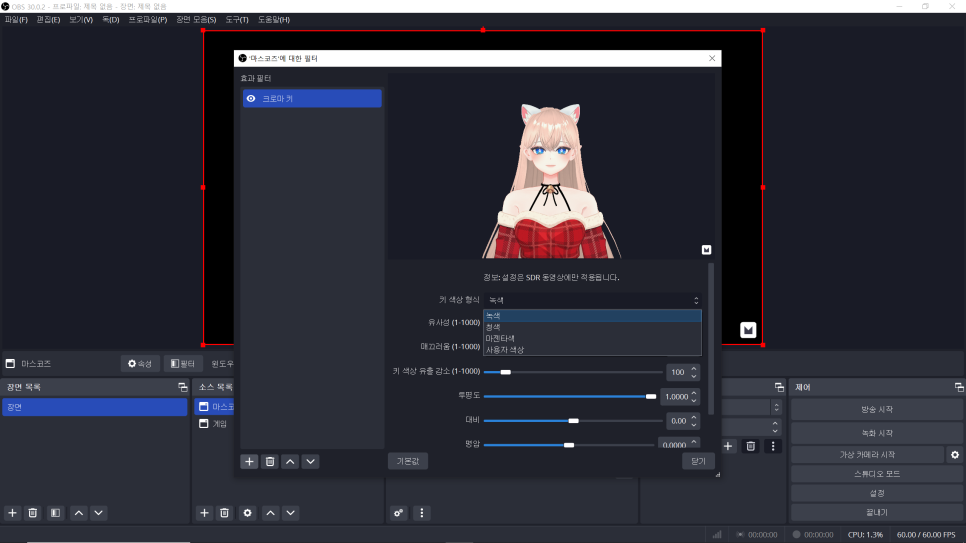Open the 파일(F) menu
The width and height of the screenshot is (966, 543).
16,20
